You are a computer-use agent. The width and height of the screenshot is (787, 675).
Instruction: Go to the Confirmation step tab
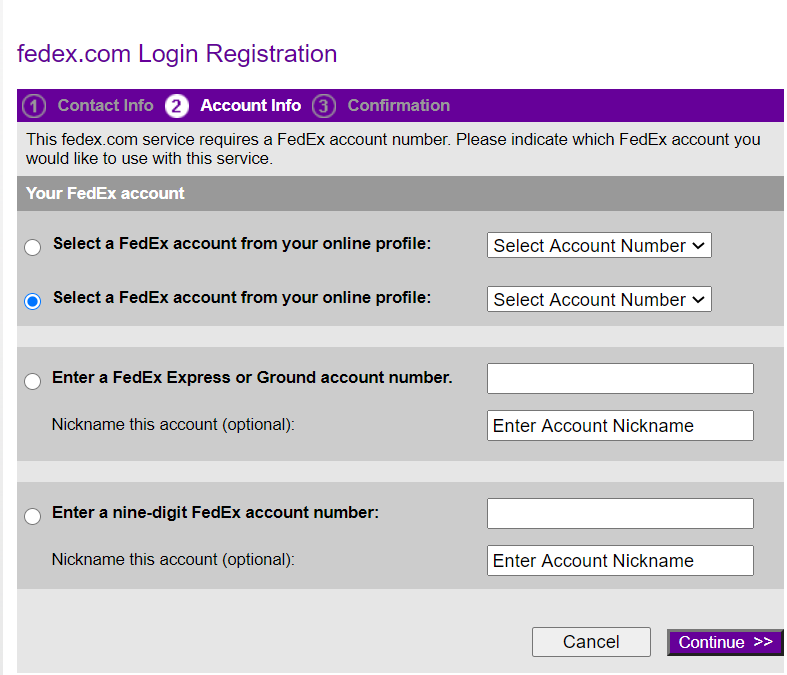pyautogui.click(x=399, y=105)
